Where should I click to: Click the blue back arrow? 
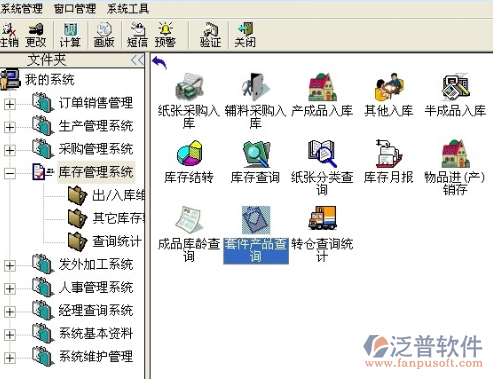click(x=159, y=62)
